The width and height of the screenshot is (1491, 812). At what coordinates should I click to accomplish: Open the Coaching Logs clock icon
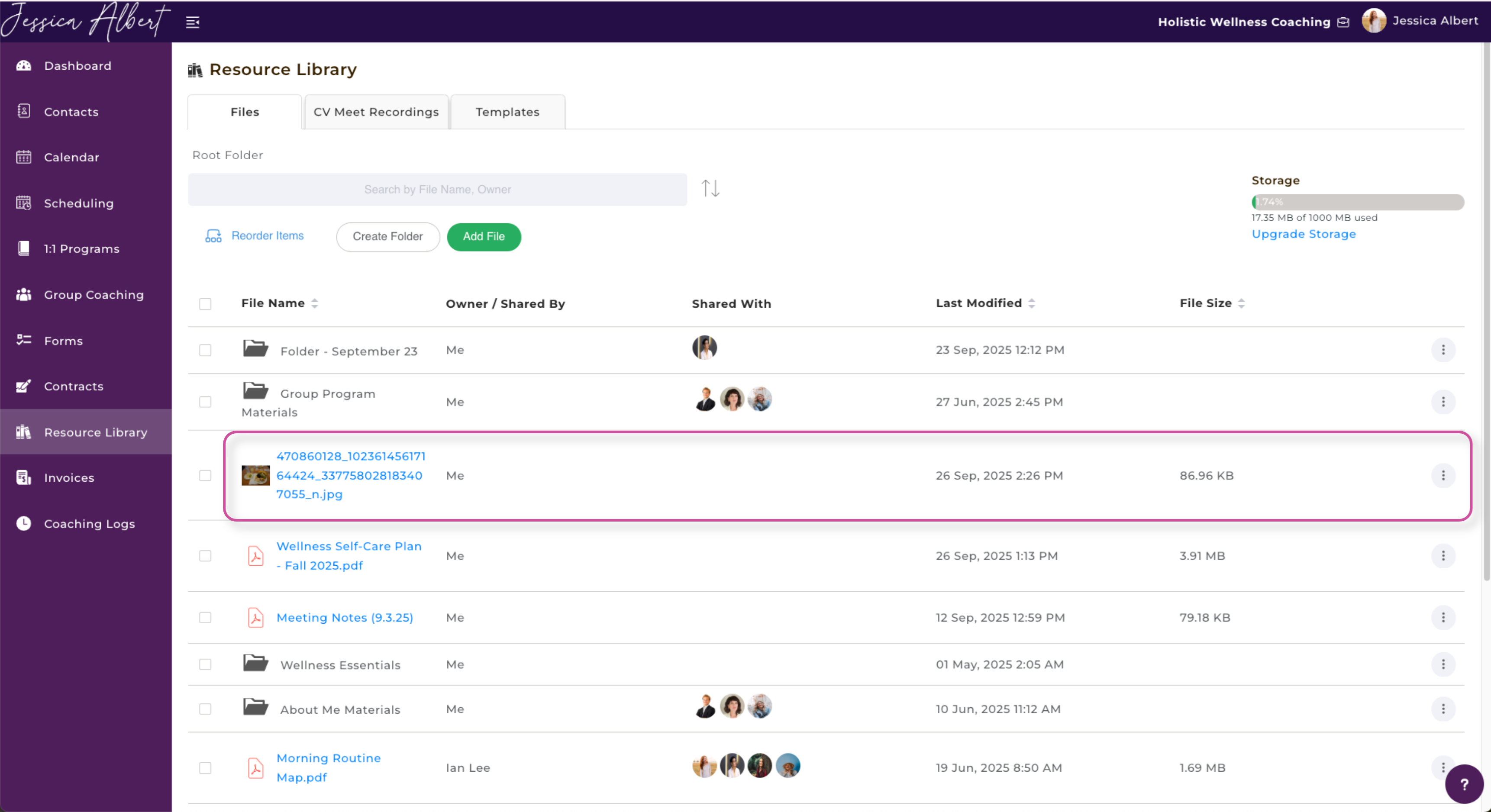[24, 523]
